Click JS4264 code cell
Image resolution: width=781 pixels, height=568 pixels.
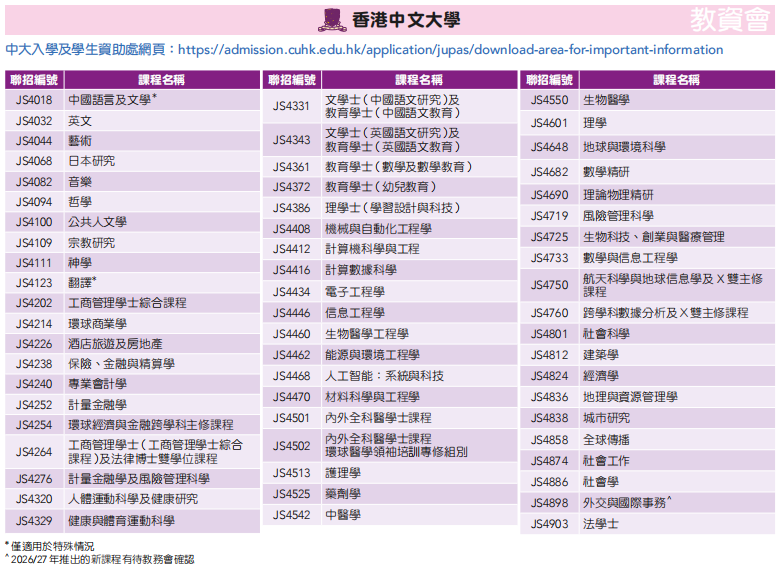[34, 452]
